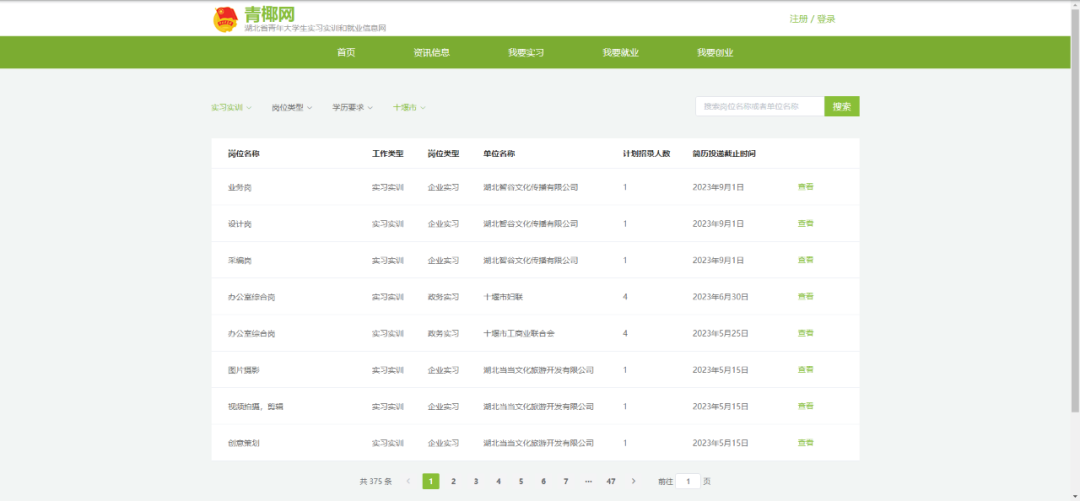1080x501 pixels.
Task: Open the 学历要求 dropdown
Action: point(353,108)
